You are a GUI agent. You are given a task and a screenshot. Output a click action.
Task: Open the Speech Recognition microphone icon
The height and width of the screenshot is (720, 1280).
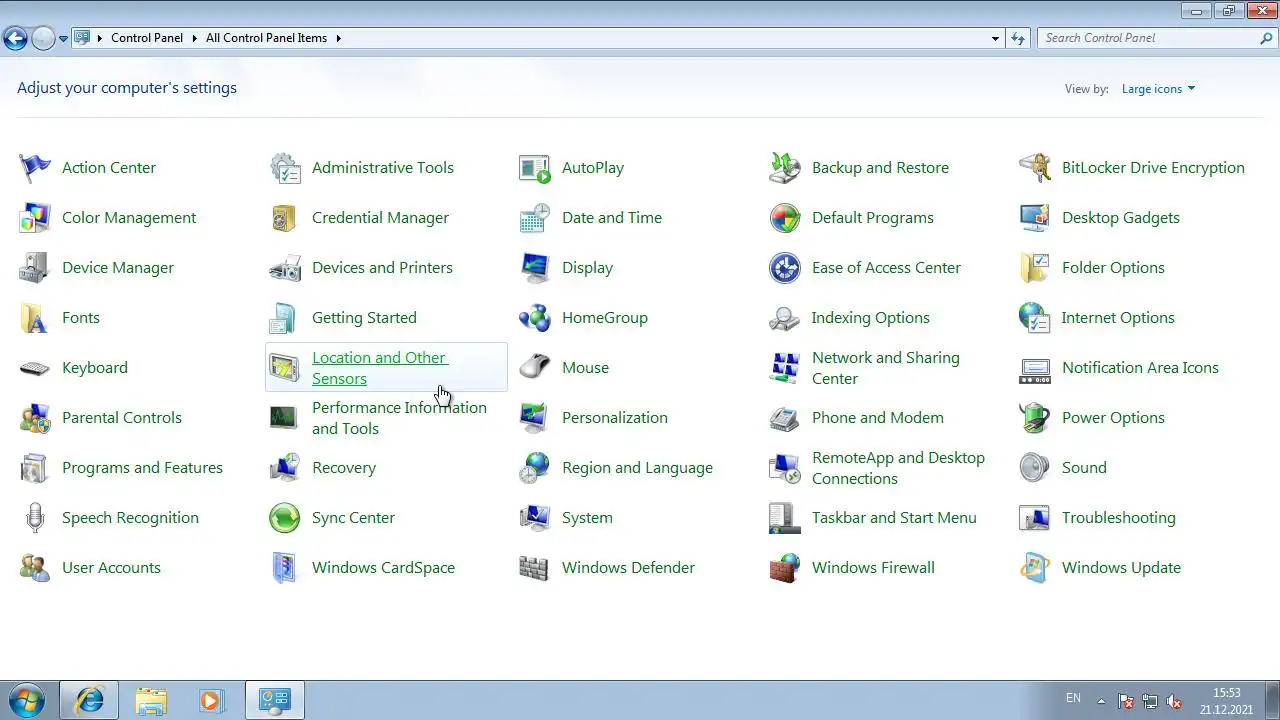coord(35,518)
